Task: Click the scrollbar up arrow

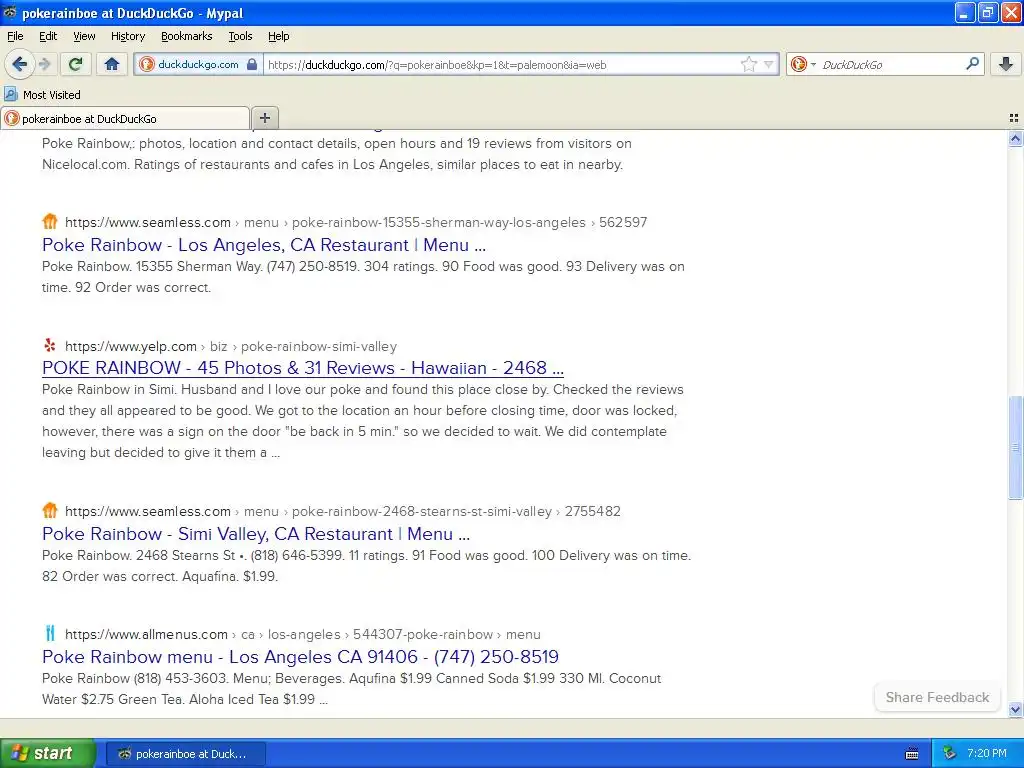Action: (x=1015, y=138)
